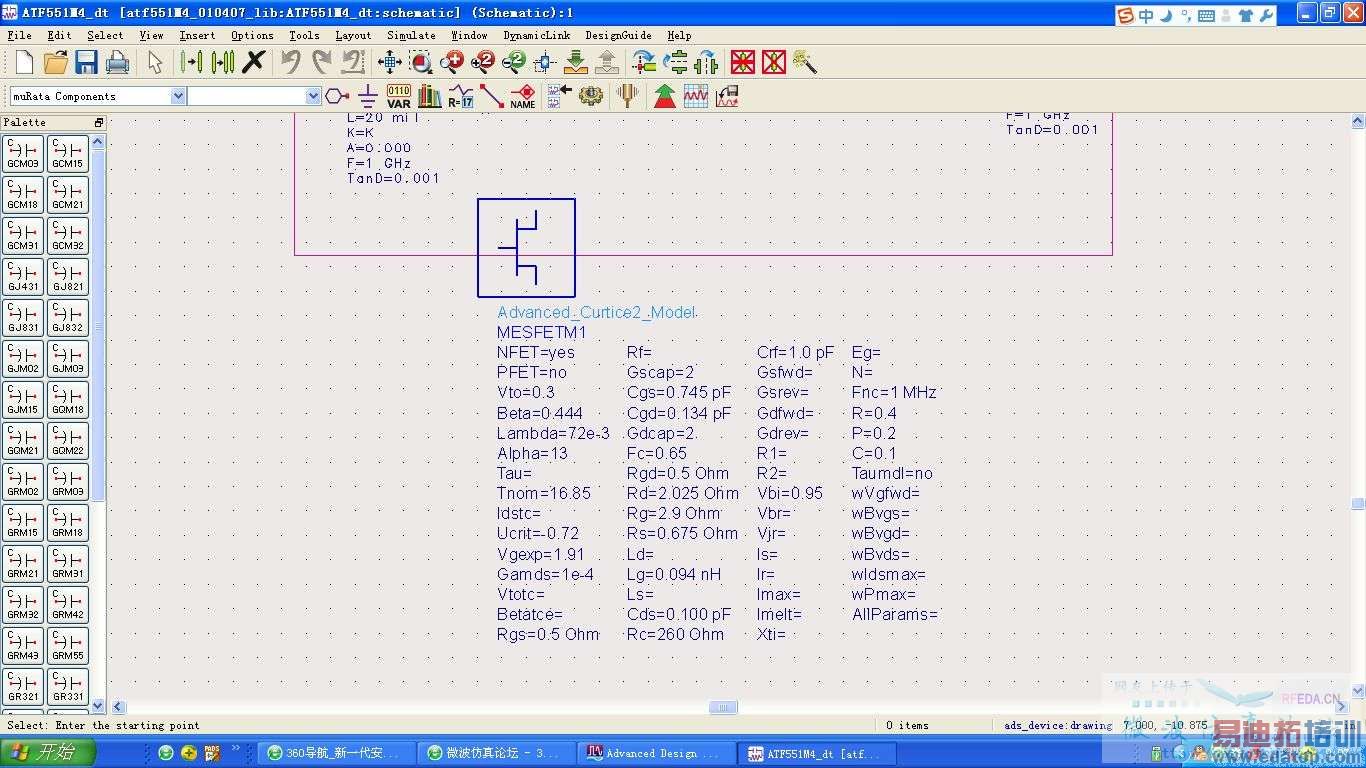Undock the Palette panel
Image resolution: width=1366 pixels, height=768 pixels.
pos(99,122)
